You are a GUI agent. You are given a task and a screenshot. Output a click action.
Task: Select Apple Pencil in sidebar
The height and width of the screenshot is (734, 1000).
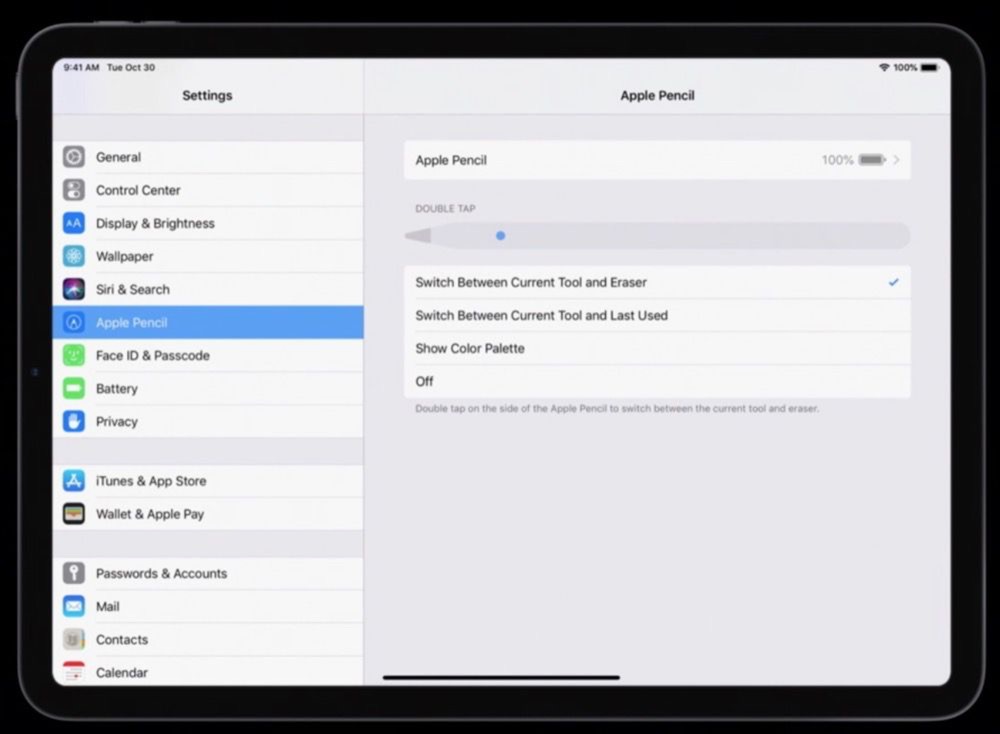point(208,323)
